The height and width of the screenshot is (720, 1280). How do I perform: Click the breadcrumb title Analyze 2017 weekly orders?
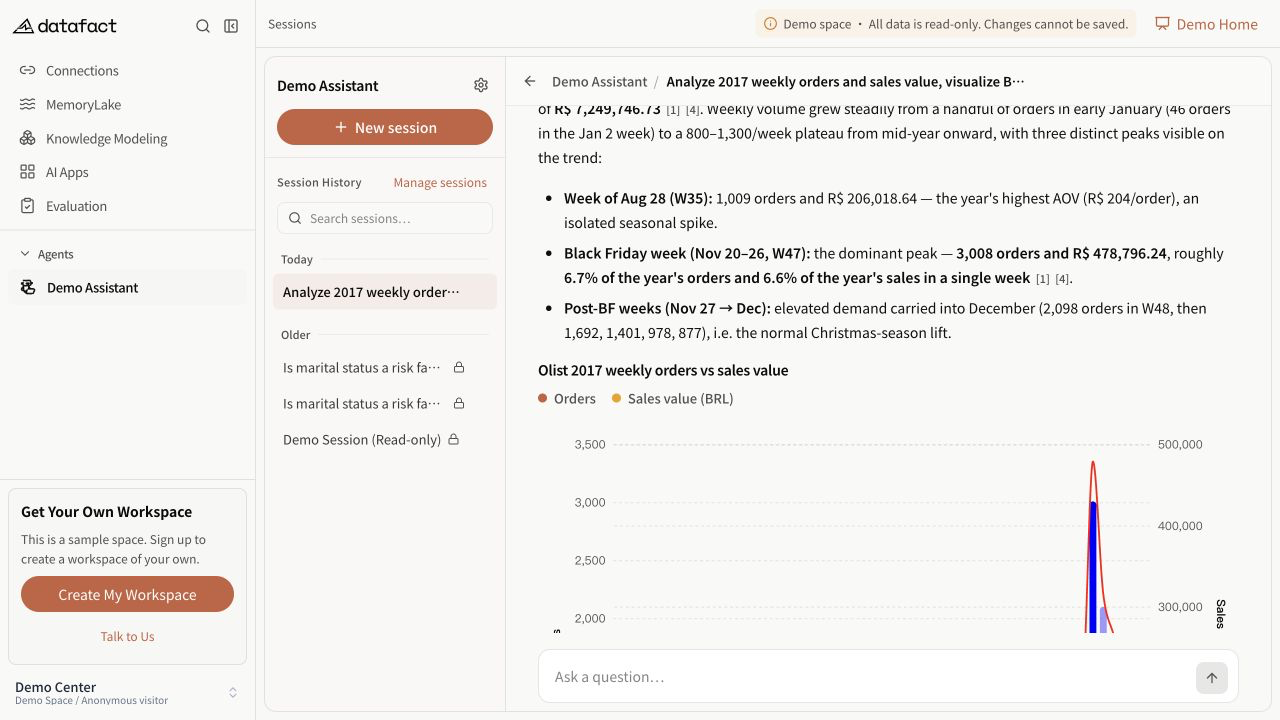pos(845,81)
